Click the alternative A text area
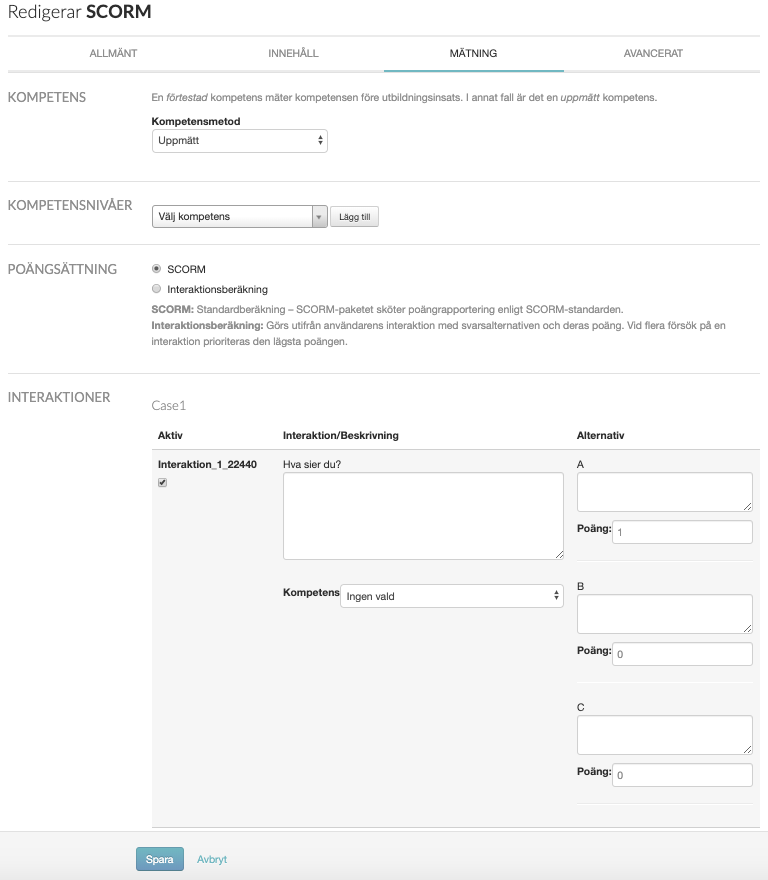The width and height of the screenshot is (768, 880). pos(664,492)
